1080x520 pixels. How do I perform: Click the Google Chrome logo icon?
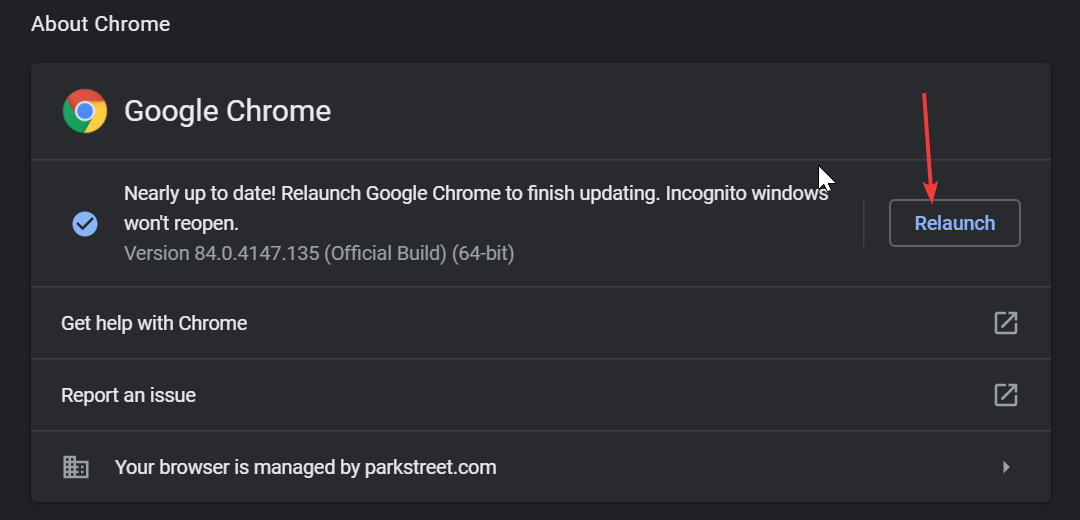[x=85, y=111]
